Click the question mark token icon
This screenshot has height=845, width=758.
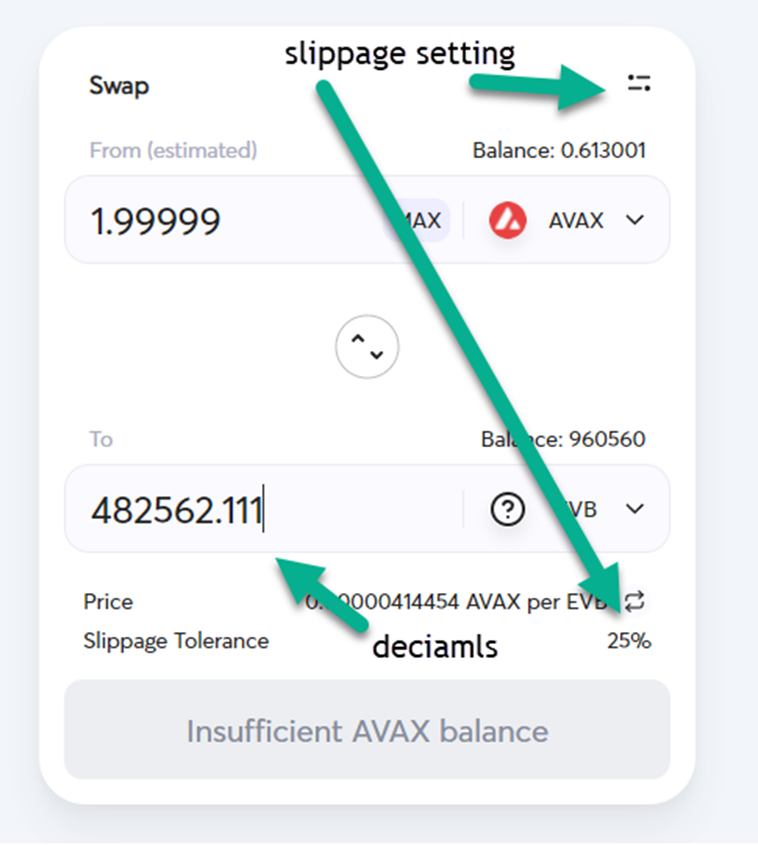(x=508, y=509)
